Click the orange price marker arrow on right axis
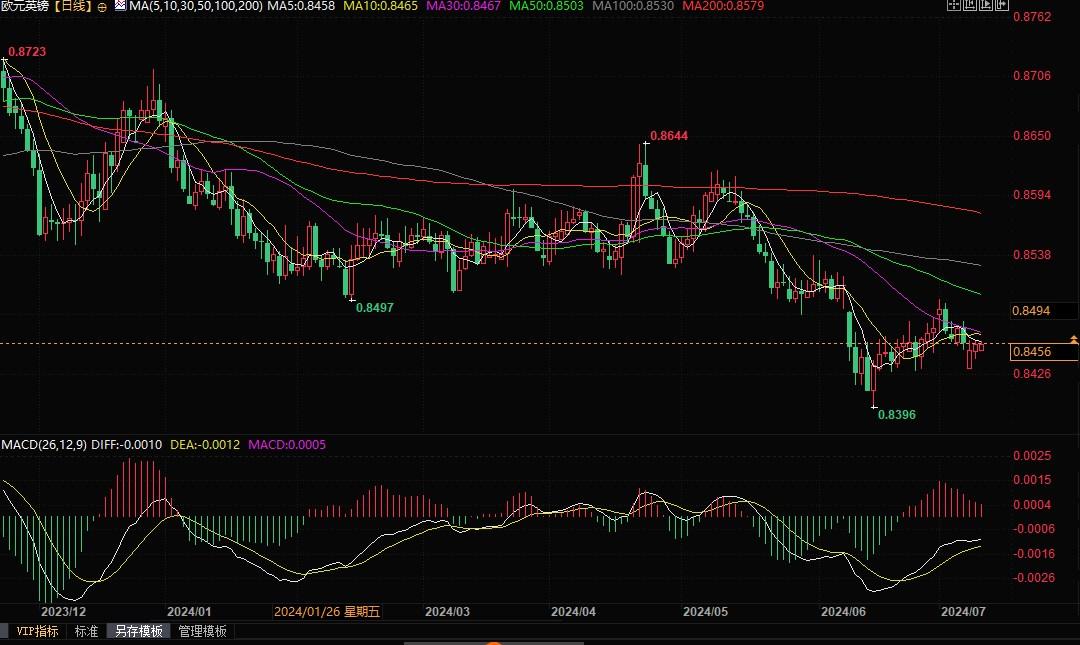The width and height of the screenshot is (1080, 645). click(x=1074, y=341)
